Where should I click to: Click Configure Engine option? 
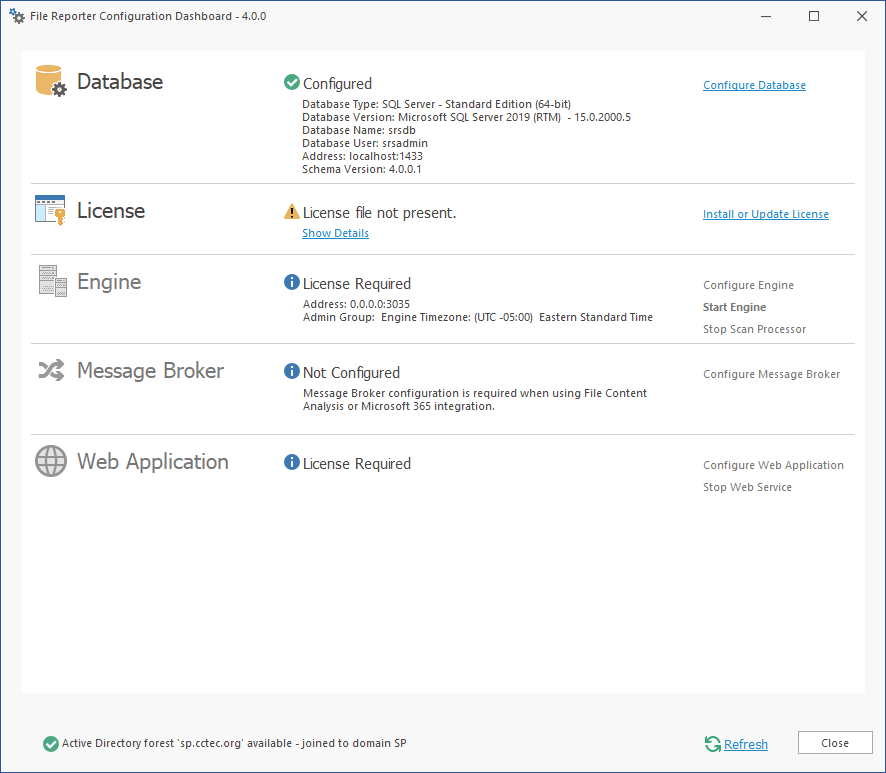(748, 285)
